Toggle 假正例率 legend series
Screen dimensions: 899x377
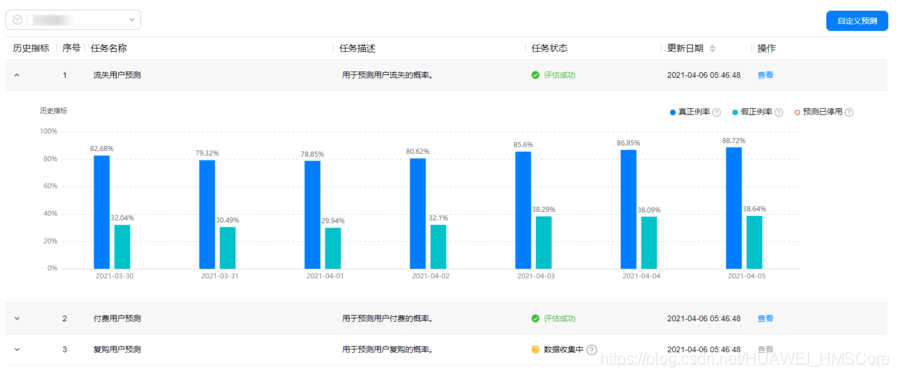752,112
